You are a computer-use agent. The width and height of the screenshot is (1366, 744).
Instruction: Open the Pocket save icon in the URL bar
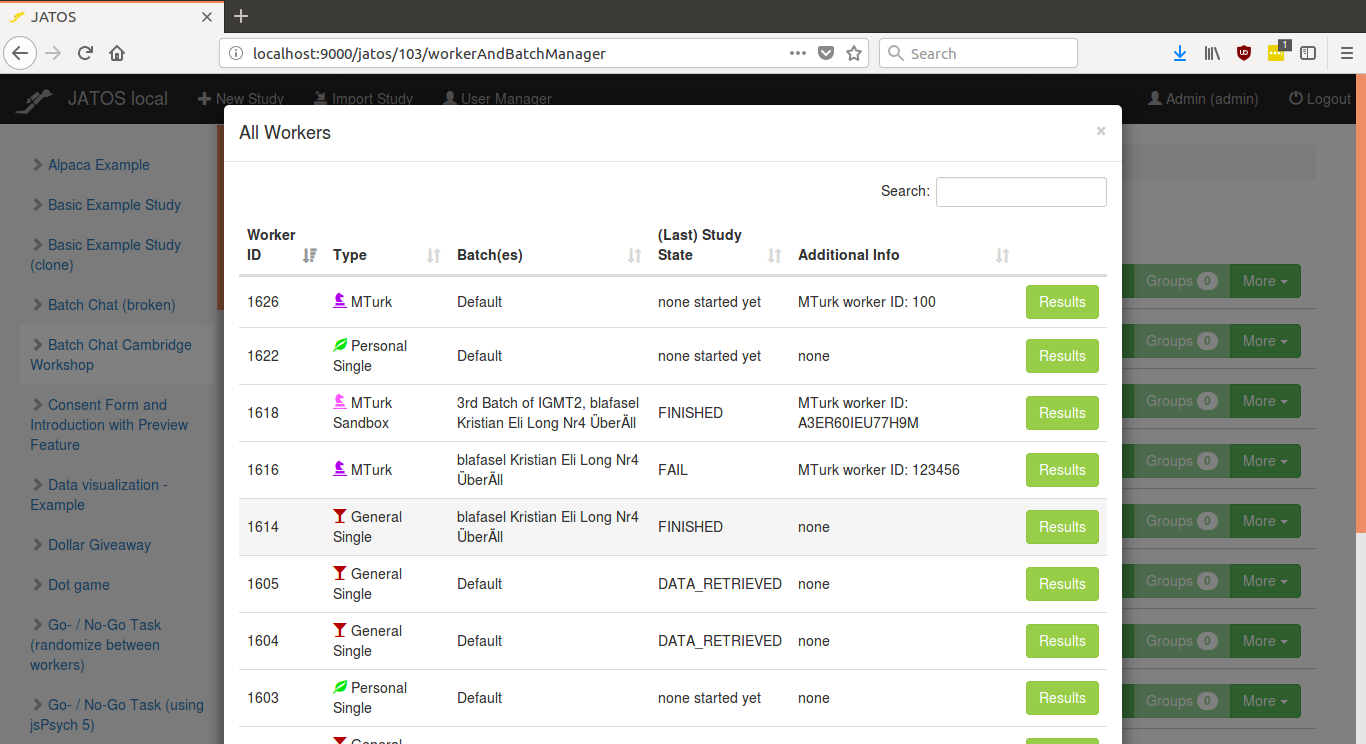826,53
